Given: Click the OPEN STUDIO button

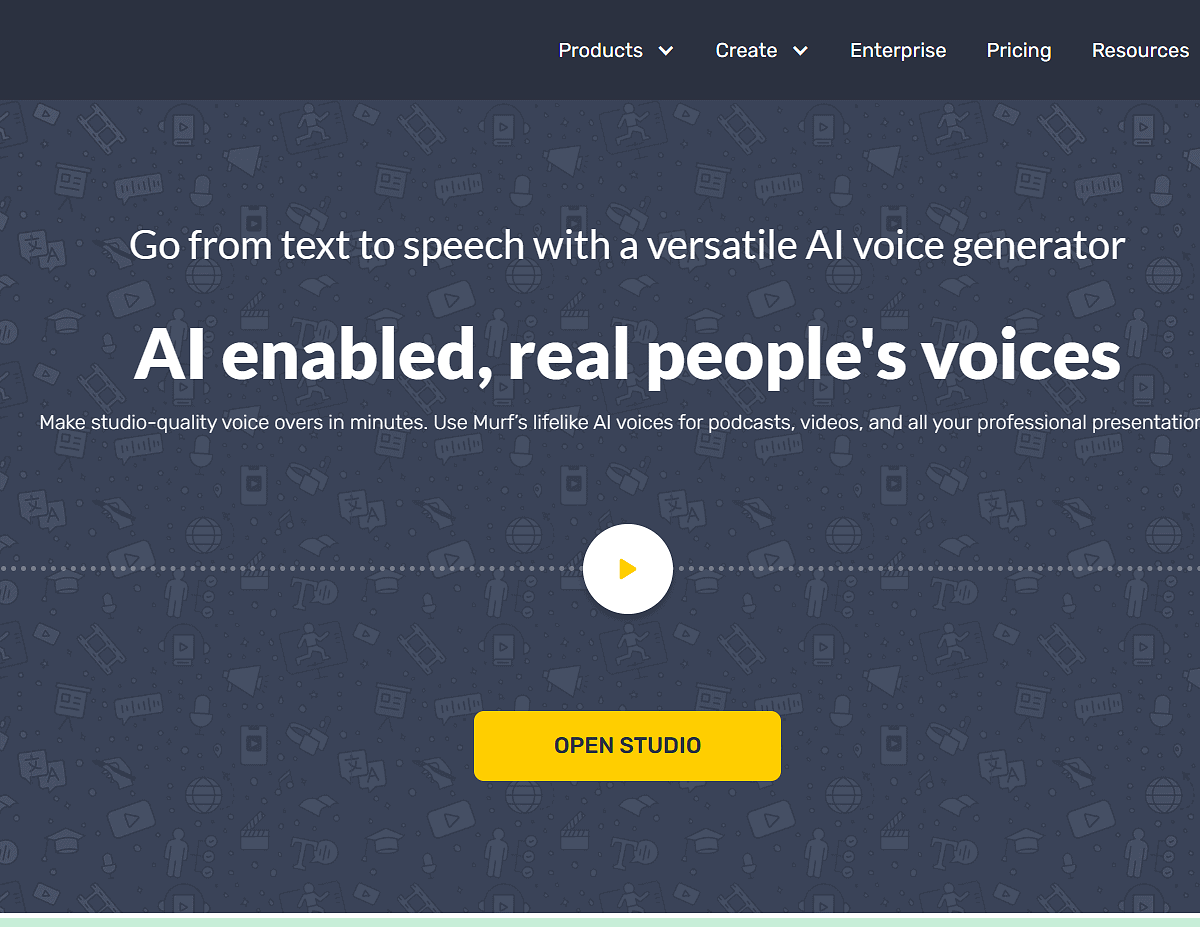Looking at the screenshot, I should click(627, 745).
